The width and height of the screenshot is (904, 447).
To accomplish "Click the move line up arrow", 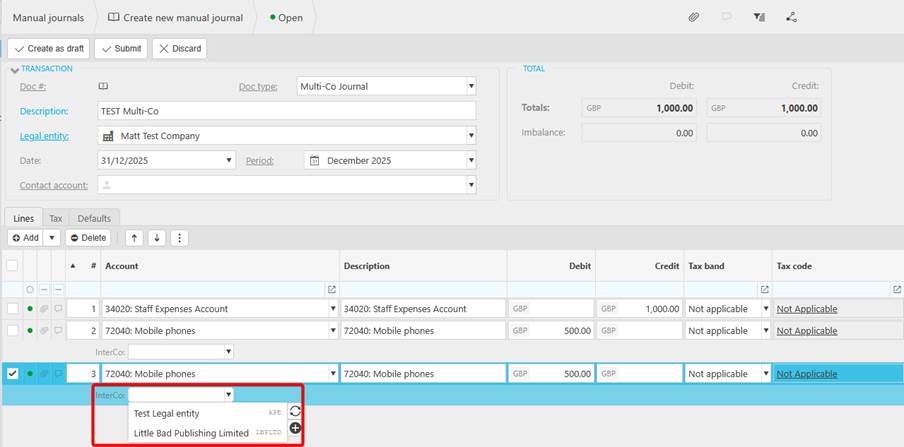I will pyautogui.click(x=134, y=238).
